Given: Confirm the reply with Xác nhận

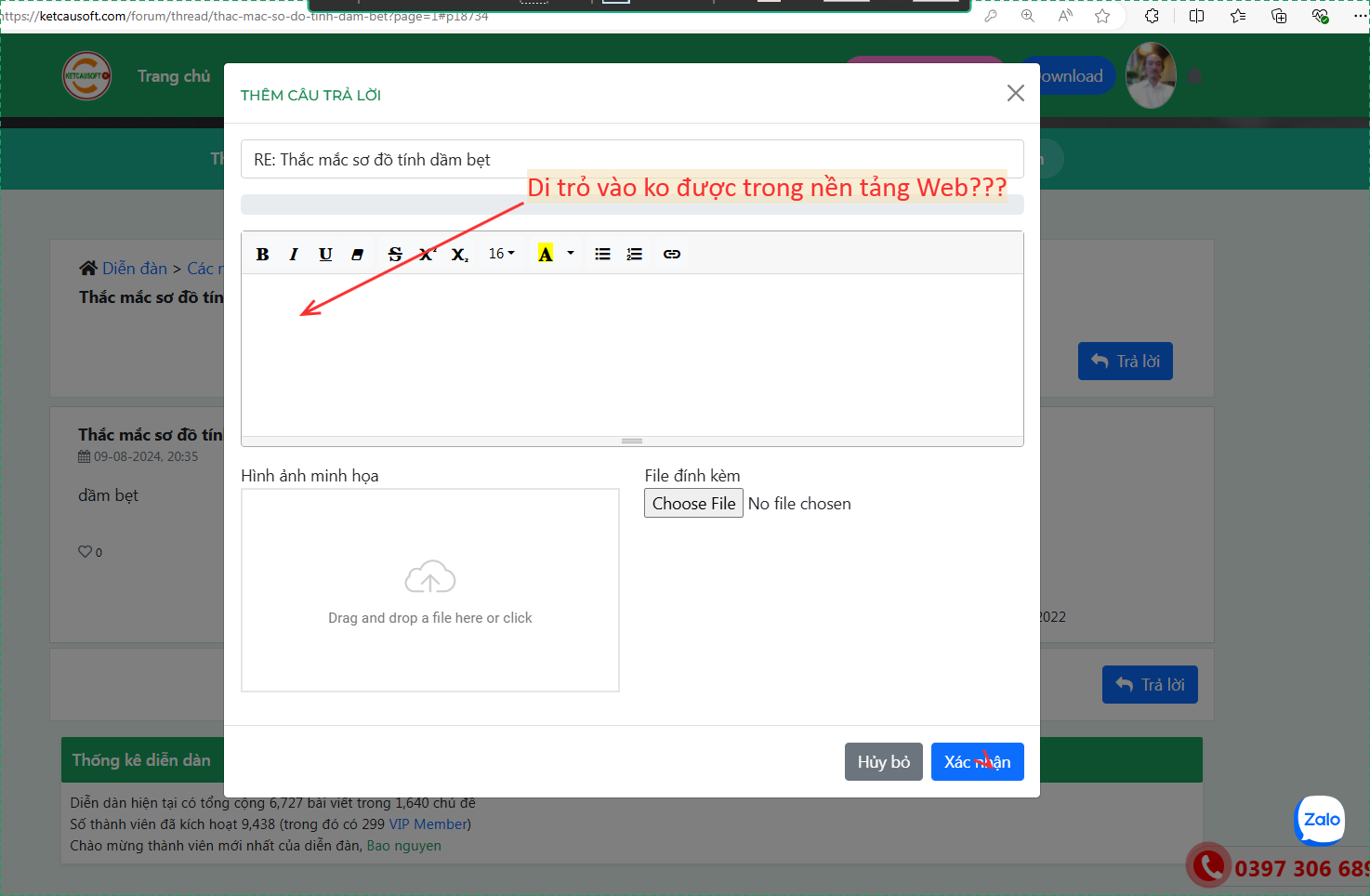Looking at the screenshot, I should click(977, 762).
